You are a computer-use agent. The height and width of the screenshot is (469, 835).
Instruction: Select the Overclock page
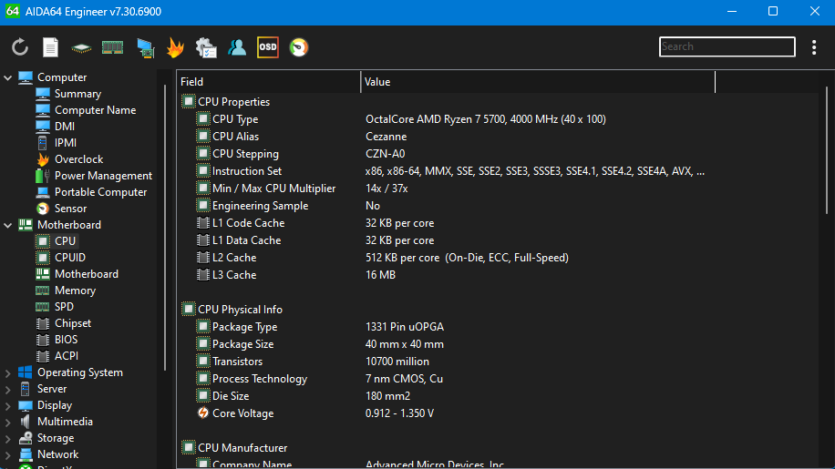tap(78, 159)
